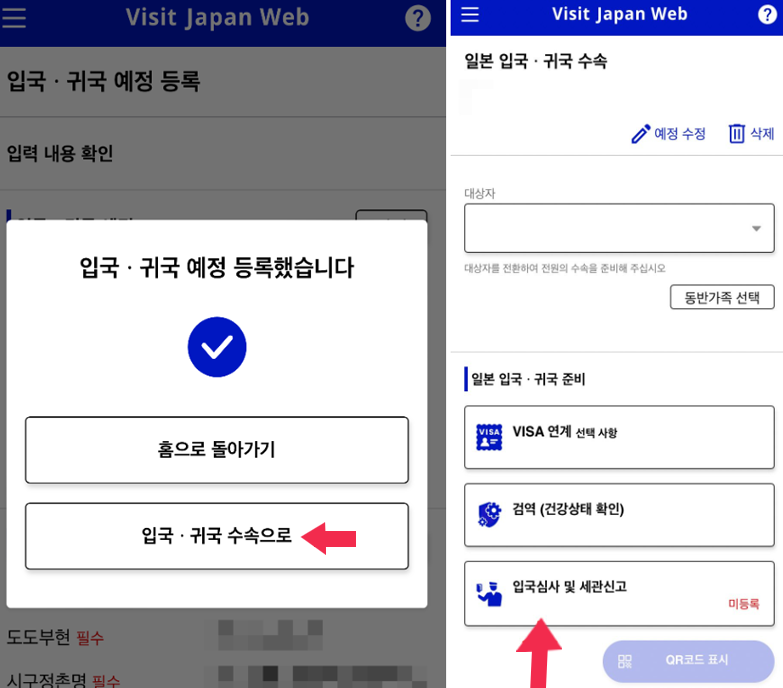Image resolution: width=783 pixels, height=688 pixels.
Task: Click the pencil icon for 예정 수정
Action: pos(641,134)
